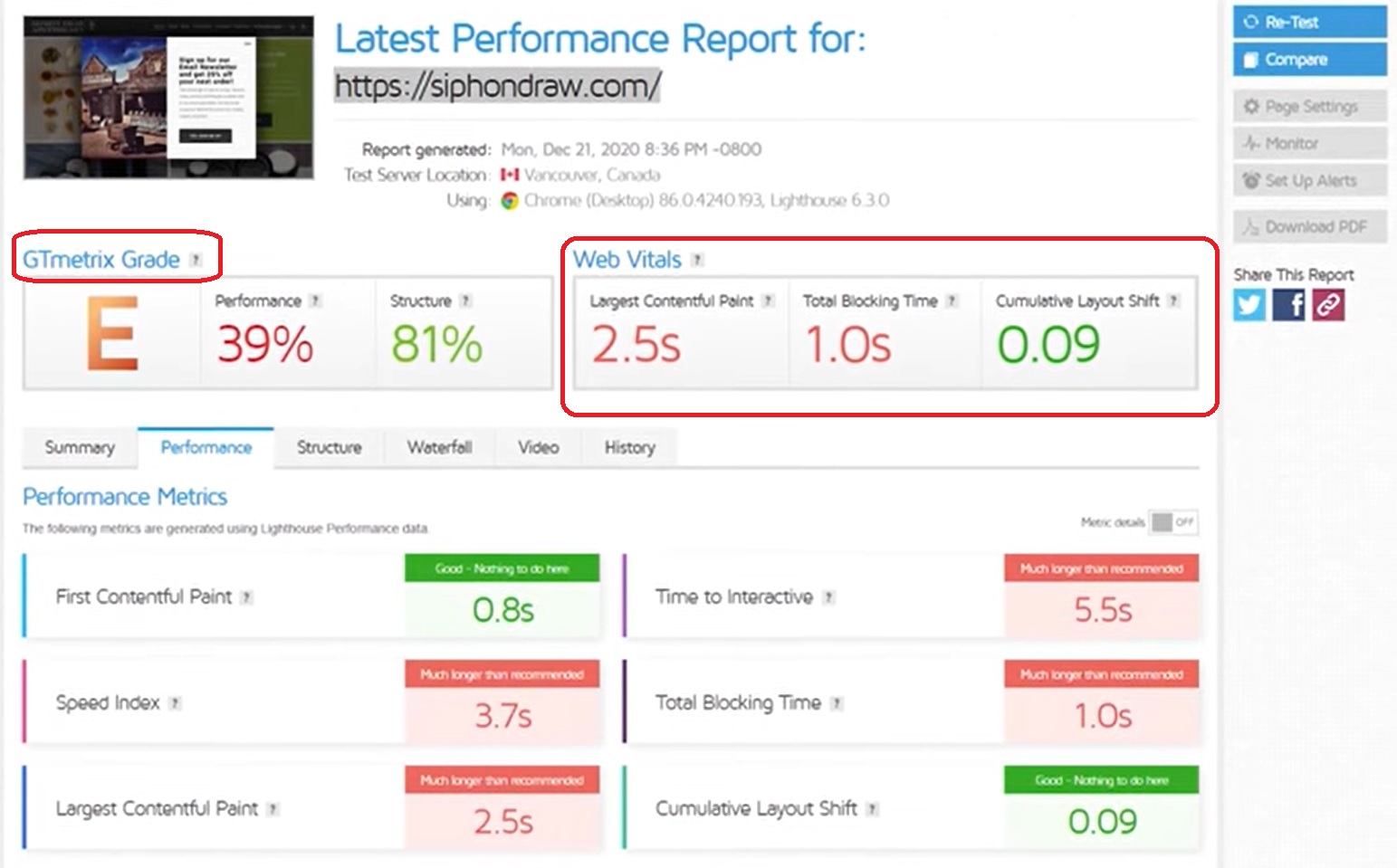Click the 81% Structure score
This screenshot has width=1397, height=868.
[436, 345]
